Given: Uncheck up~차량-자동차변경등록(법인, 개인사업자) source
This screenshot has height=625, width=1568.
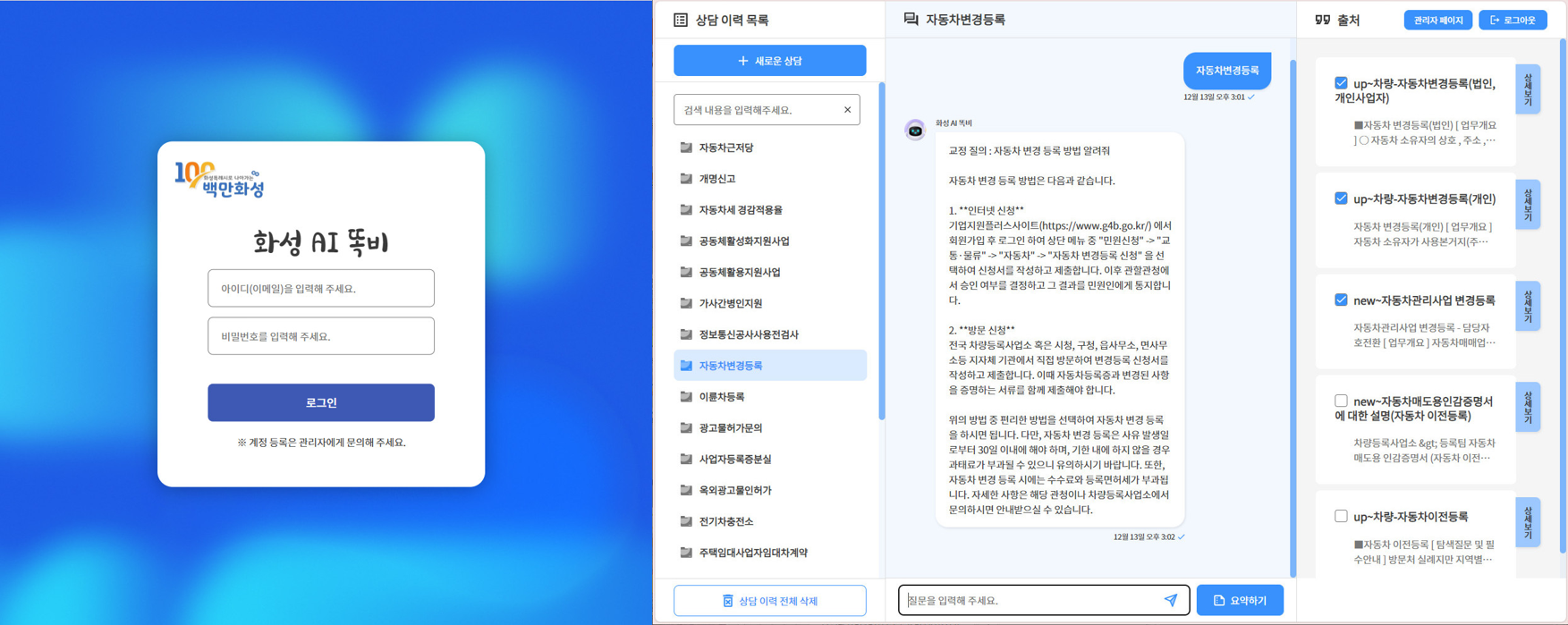Looking at the screenshot, I should click(x=1341, y=83).
